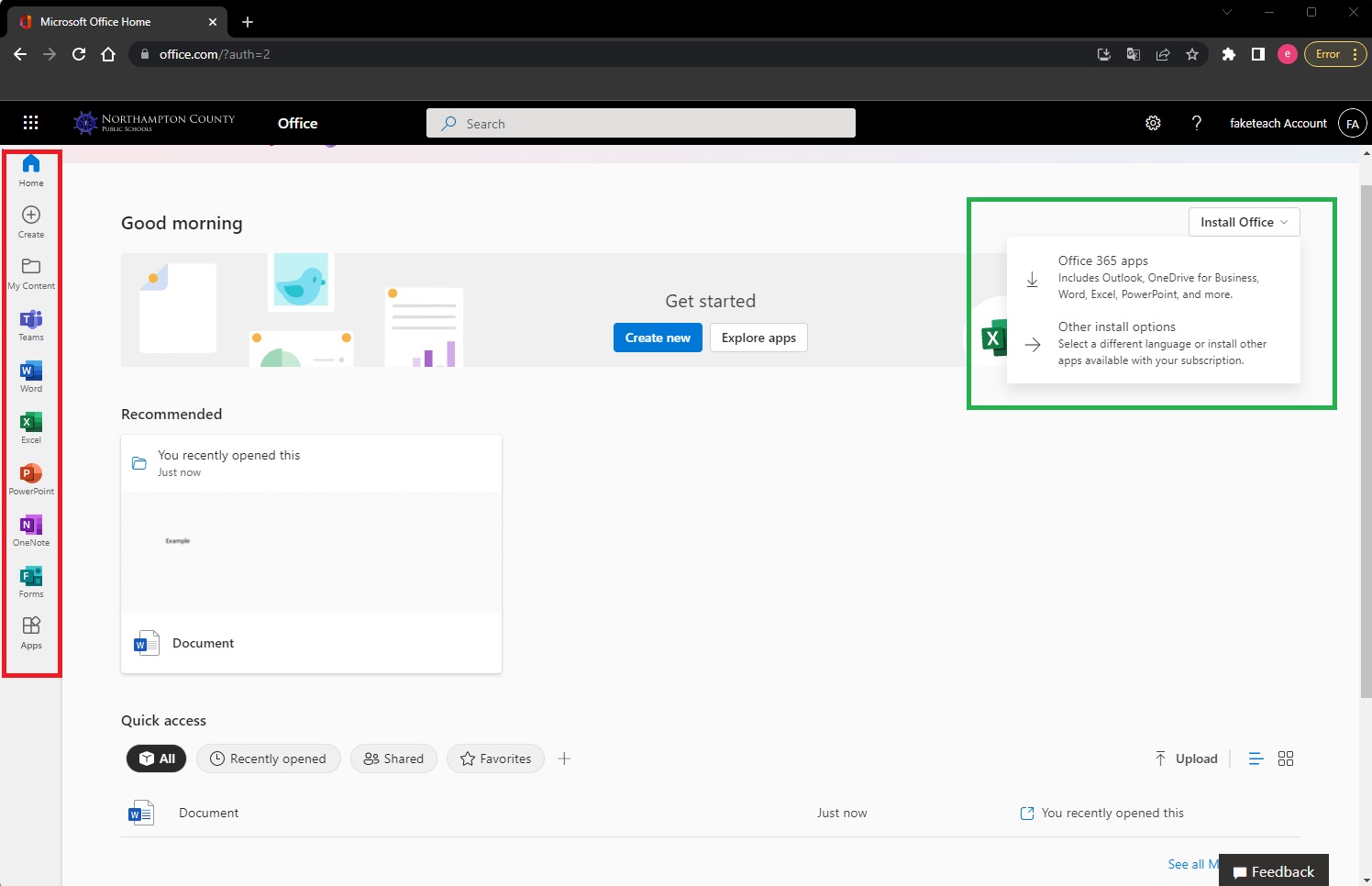Open the browser extensions puzzle icon

pyautogui.click(x=1229, y=54)
